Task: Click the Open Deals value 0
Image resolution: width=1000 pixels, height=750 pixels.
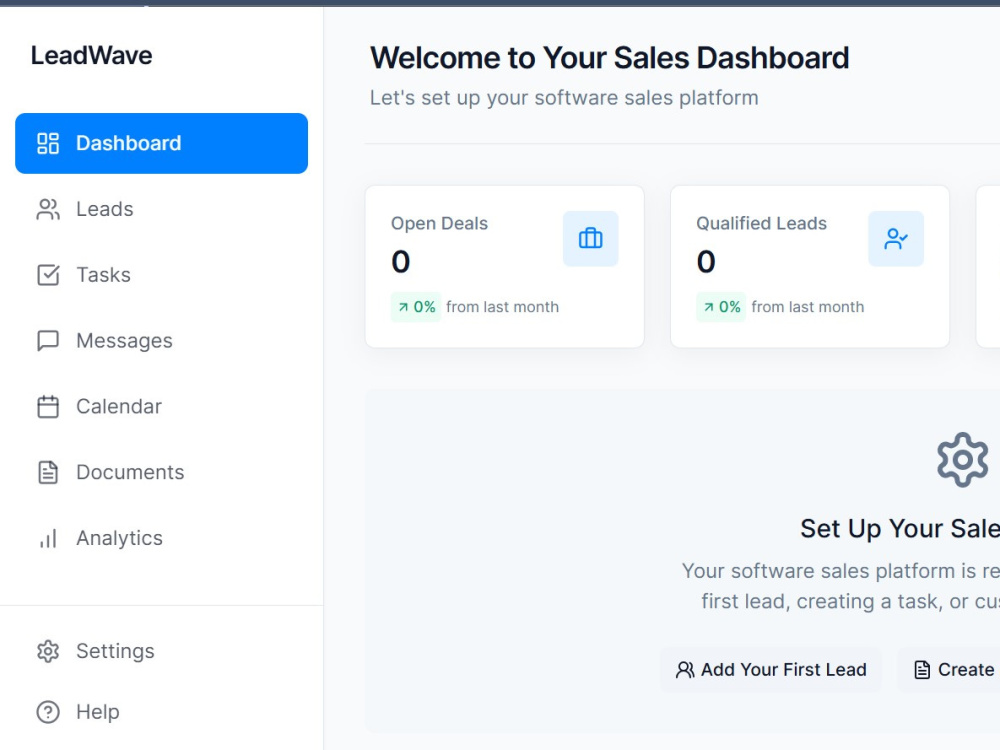Action: click(x=401, y=261)
